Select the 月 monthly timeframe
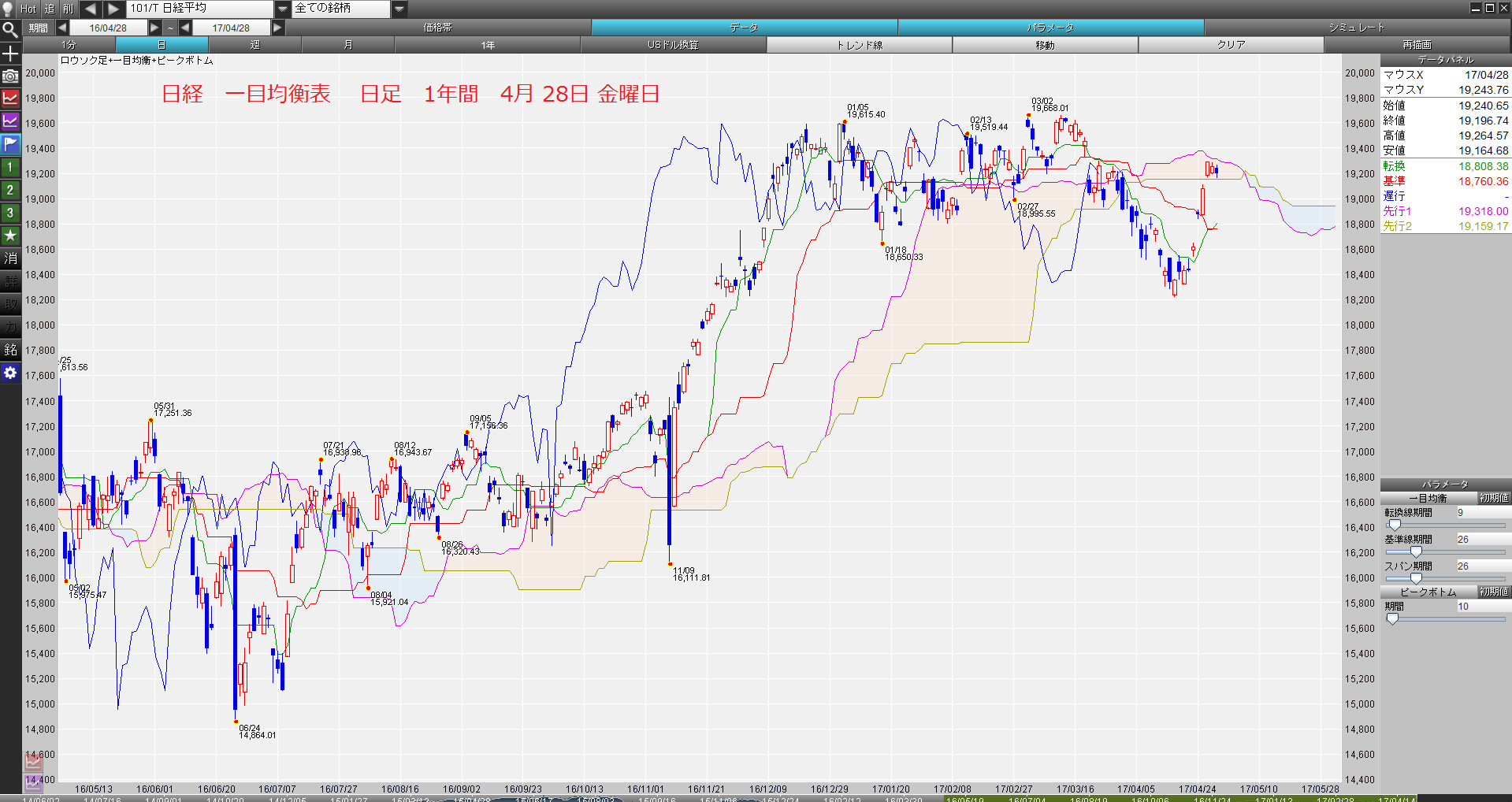Screen dimensions: 1512x802 (x=347, y=45)
